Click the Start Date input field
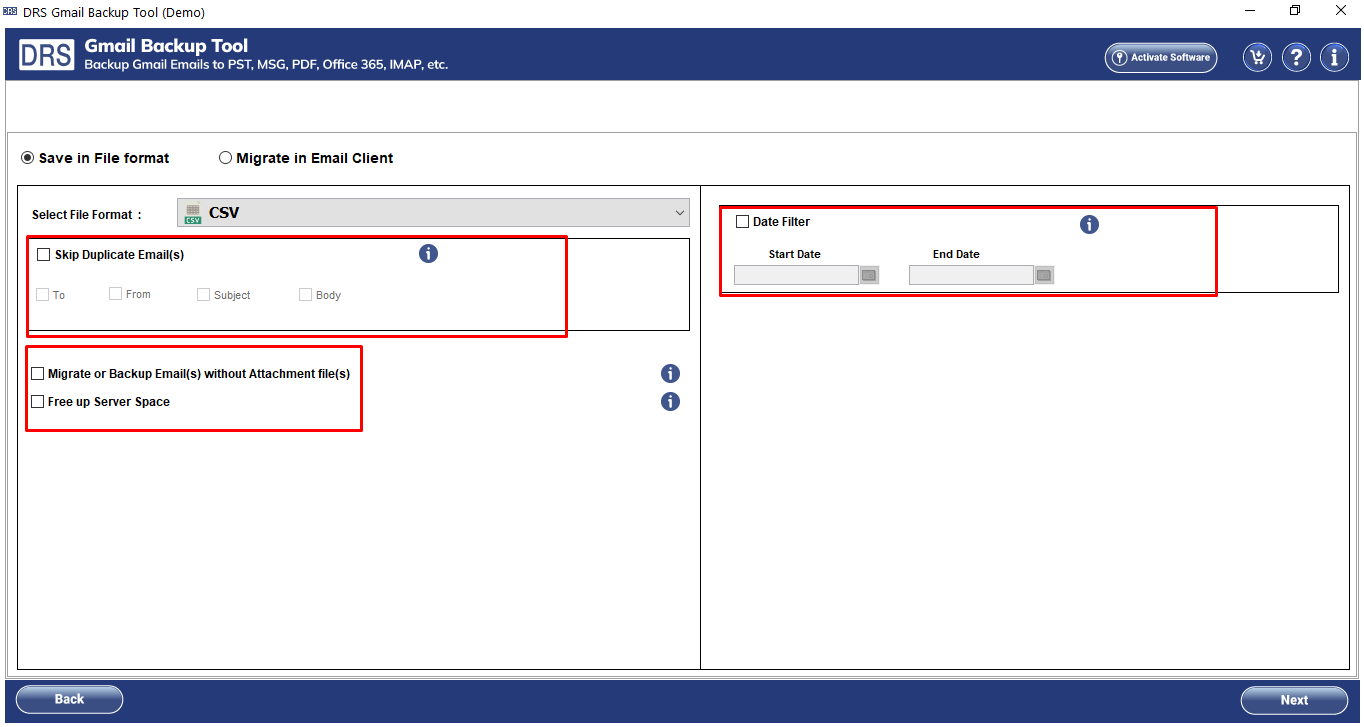Screen dimensions: 1364x727 (x=796, y=275)
